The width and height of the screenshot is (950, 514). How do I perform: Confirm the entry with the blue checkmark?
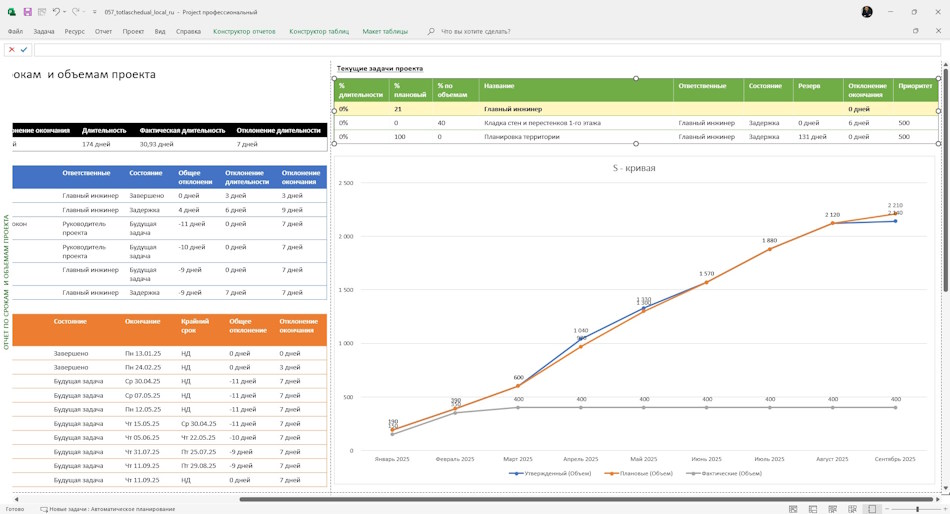[x=24, y=50]
